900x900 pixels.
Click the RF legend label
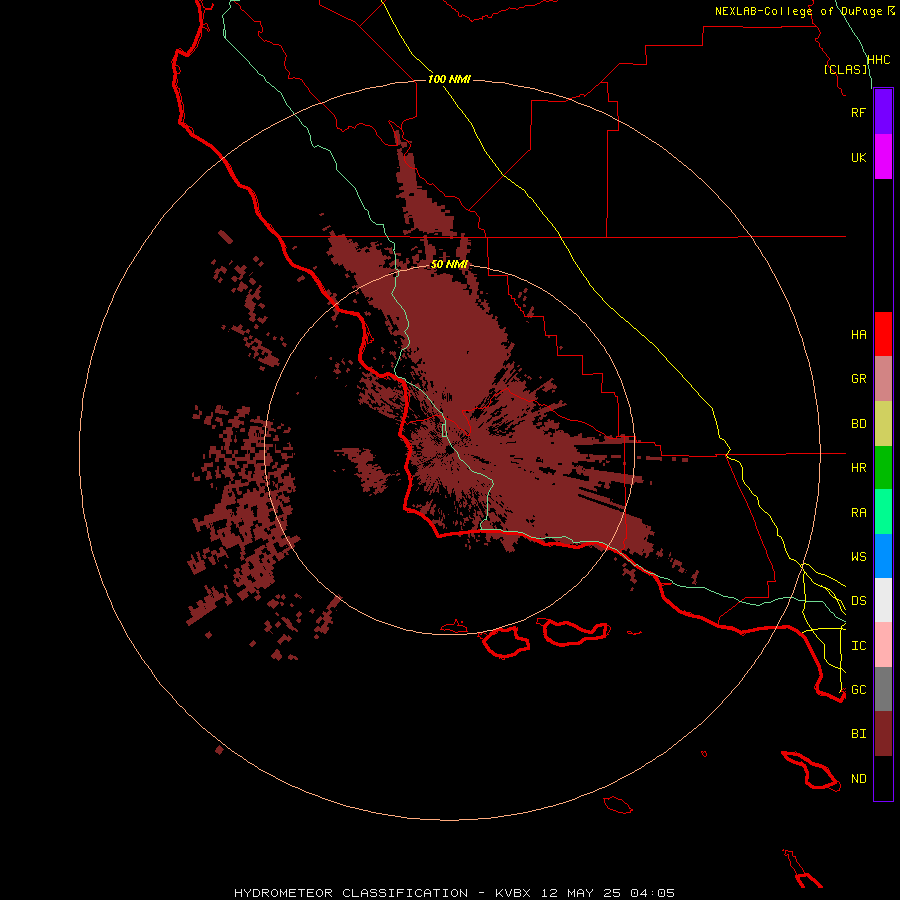(858, 112)
